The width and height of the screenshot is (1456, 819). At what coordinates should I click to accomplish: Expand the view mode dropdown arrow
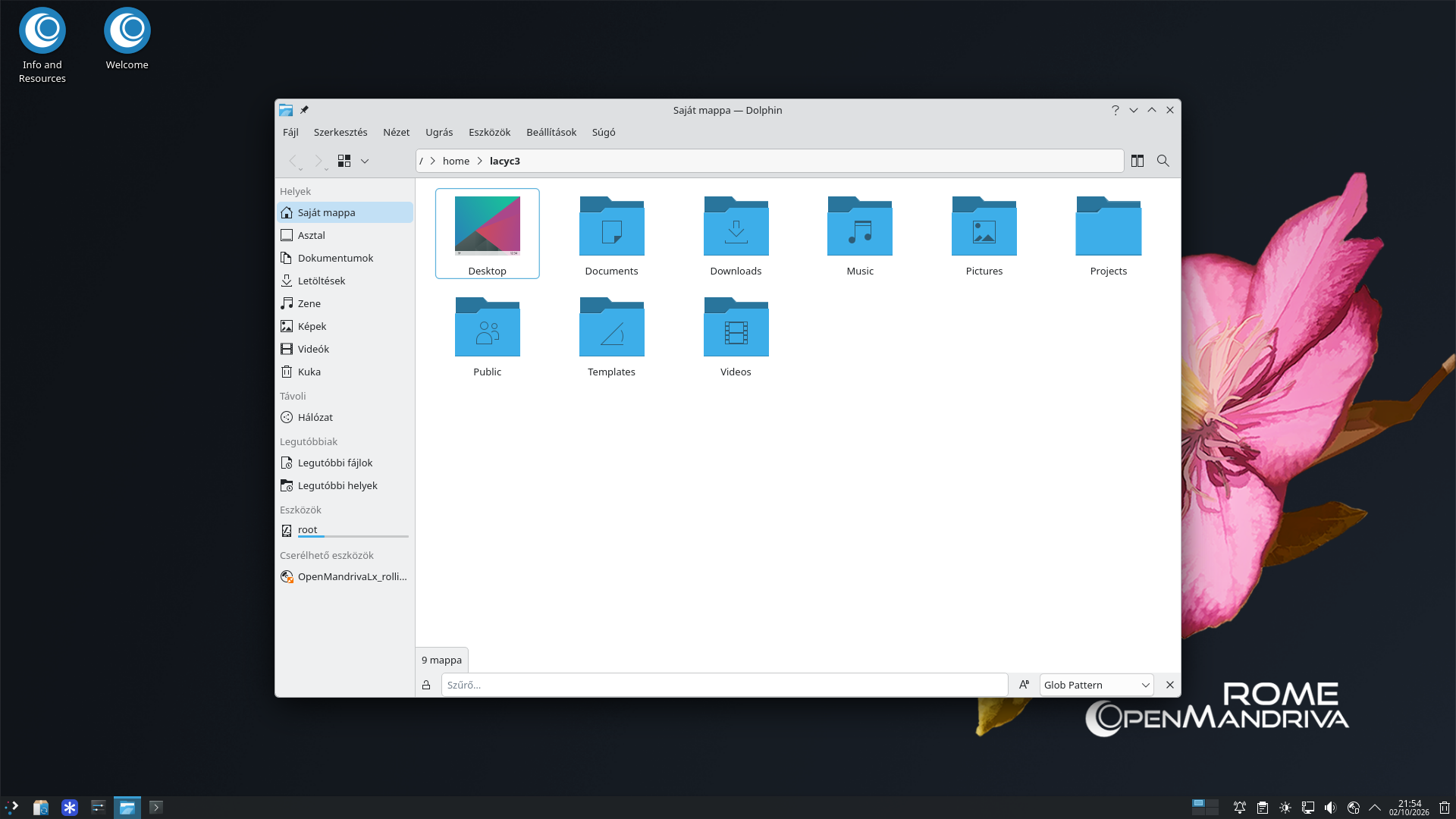(365, 161)
